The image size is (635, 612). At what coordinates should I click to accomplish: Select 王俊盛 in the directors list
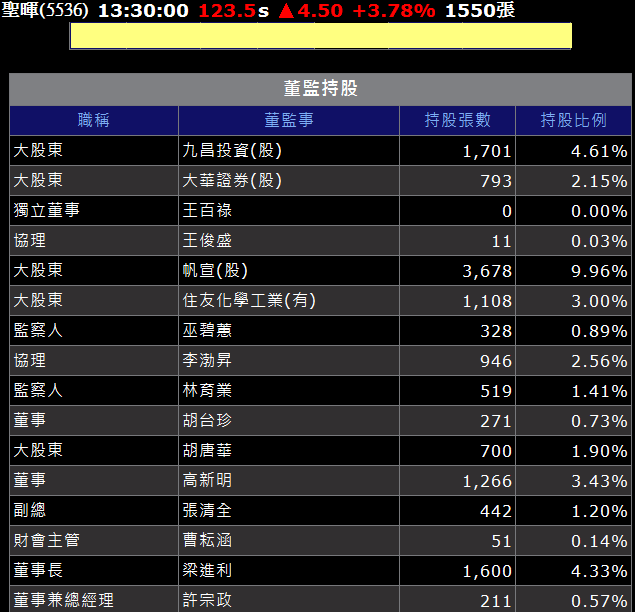pyautogui.click(x=207, y=240)
